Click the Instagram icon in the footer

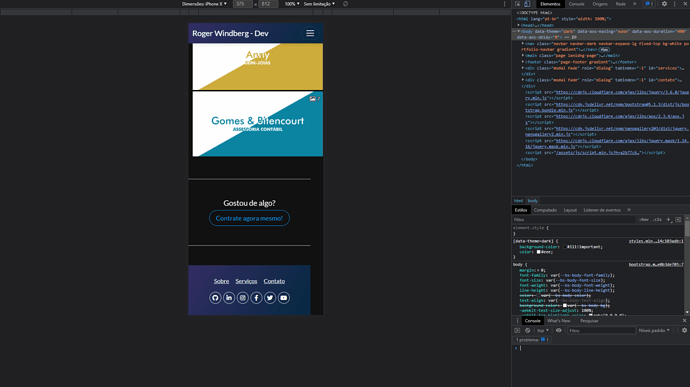click(242, 298)
